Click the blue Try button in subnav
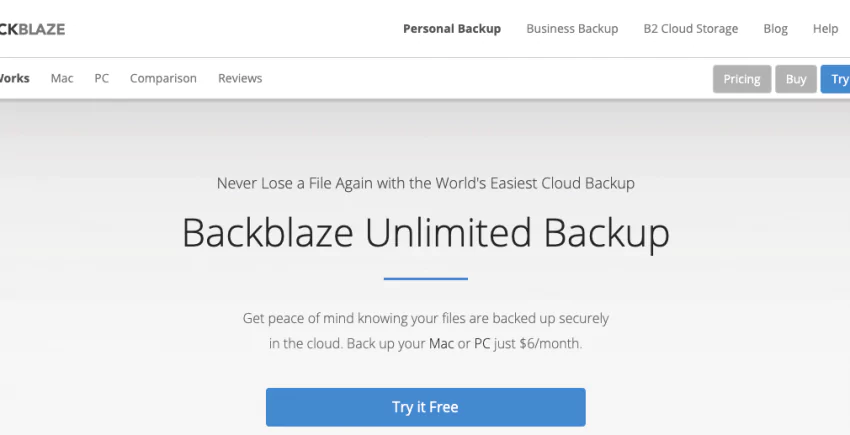 click(x=838, y=79)
